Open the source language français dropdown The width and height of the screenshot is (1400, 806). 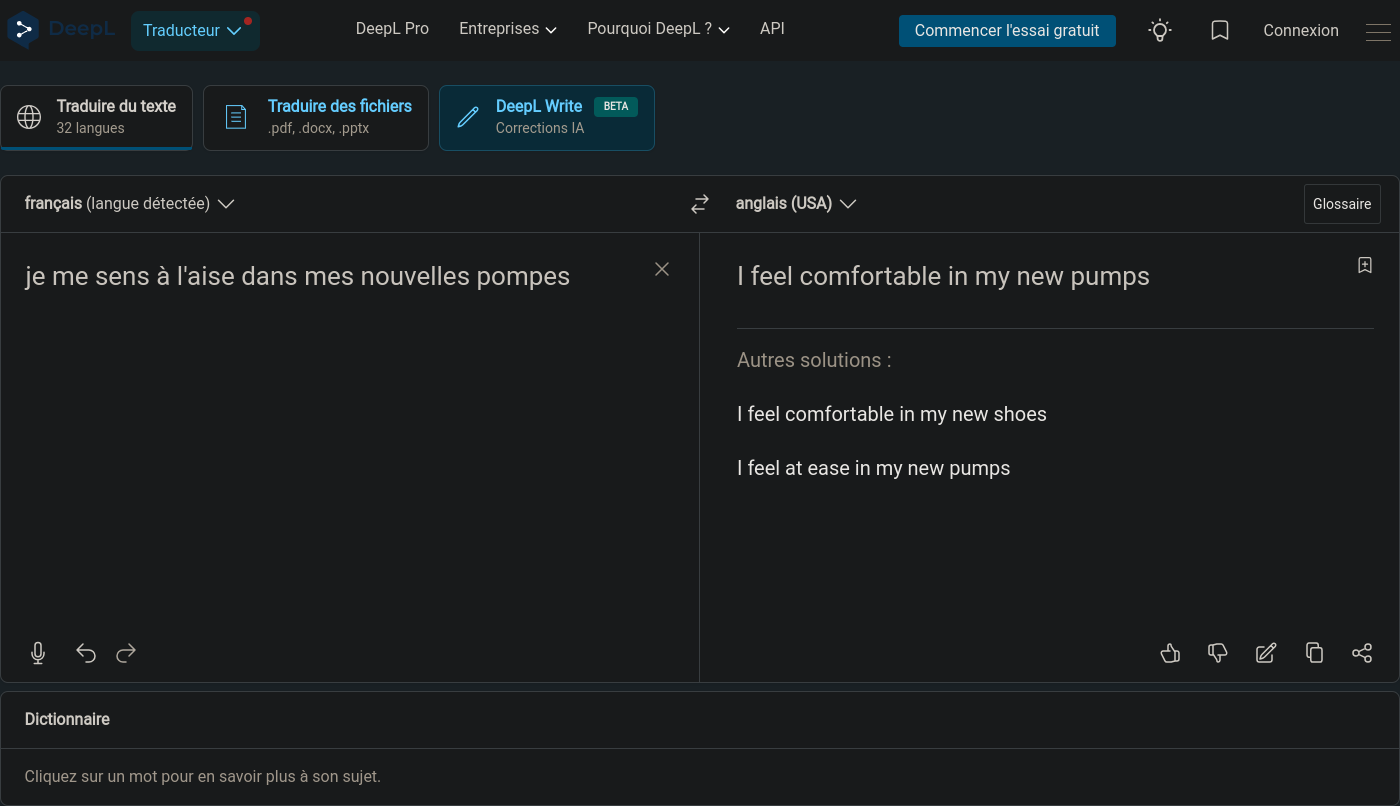click(x=130, y=204)
